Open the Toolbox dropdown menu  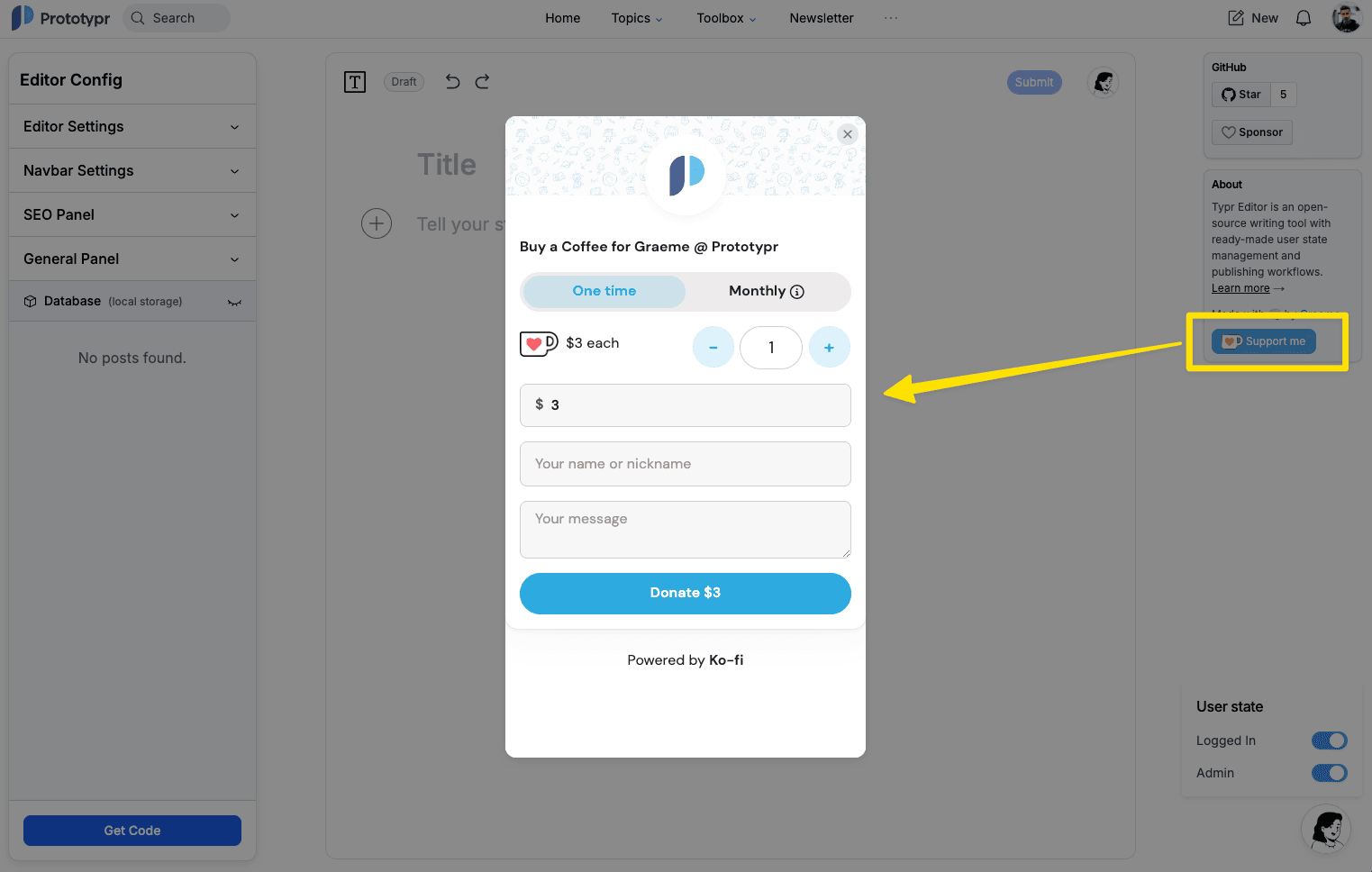click(x=726, y=18)
